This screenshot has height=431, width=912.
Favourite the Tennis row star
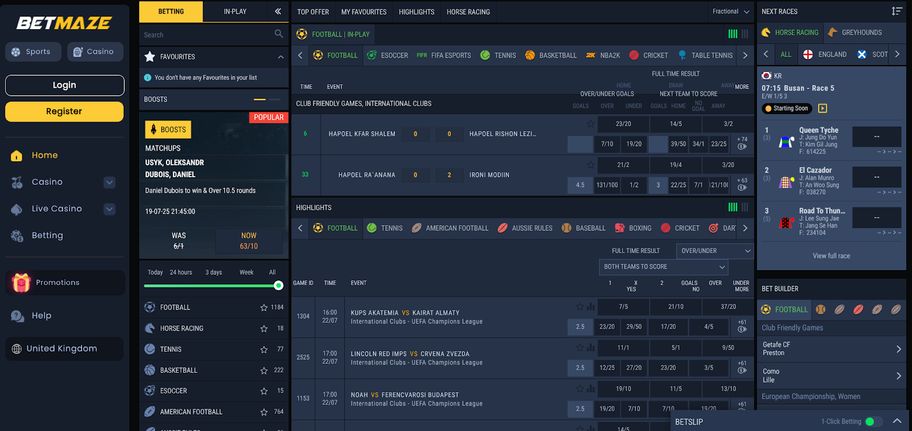point(264,350)
